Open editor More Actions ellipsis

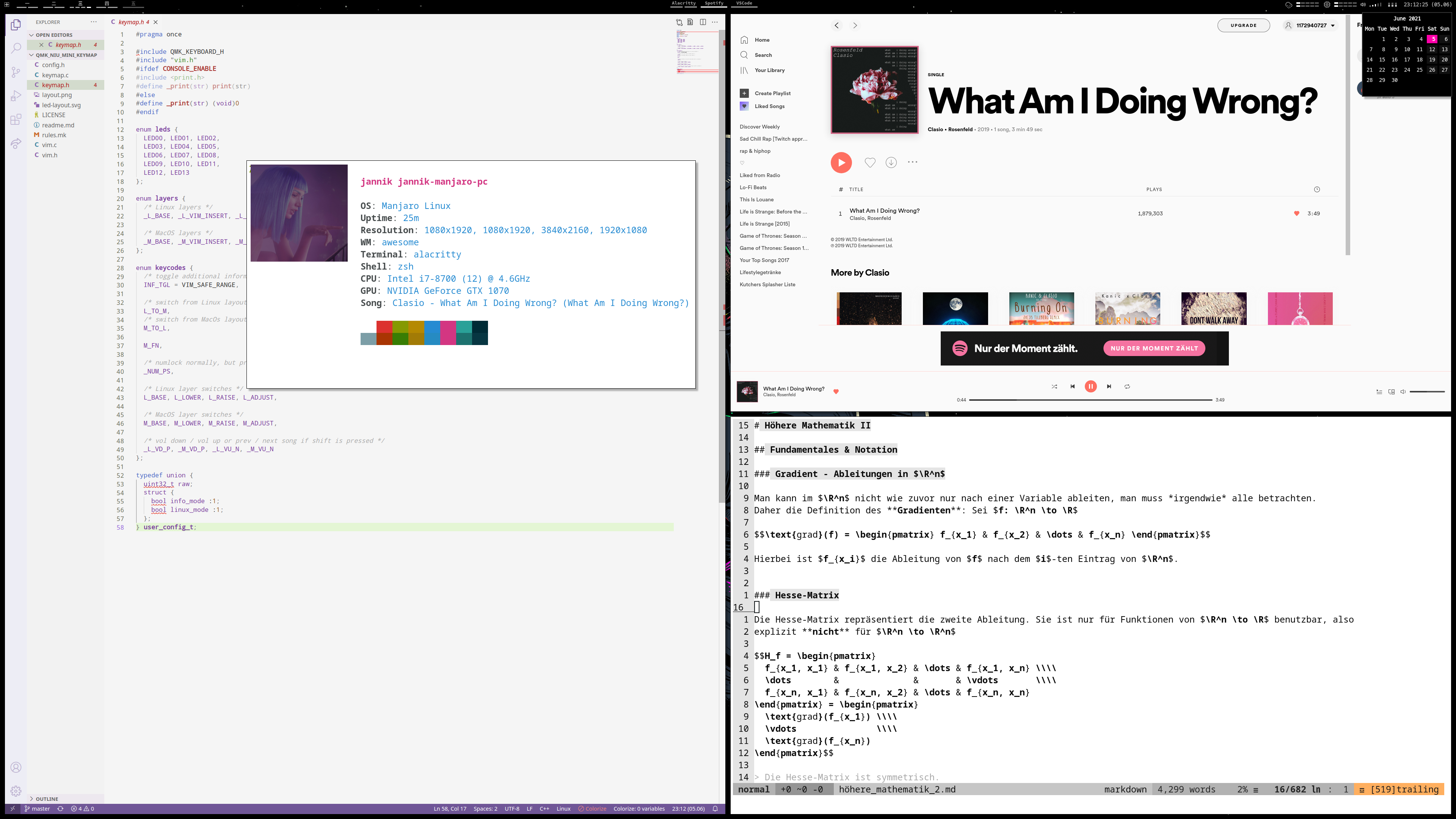(x=715, y=22)
